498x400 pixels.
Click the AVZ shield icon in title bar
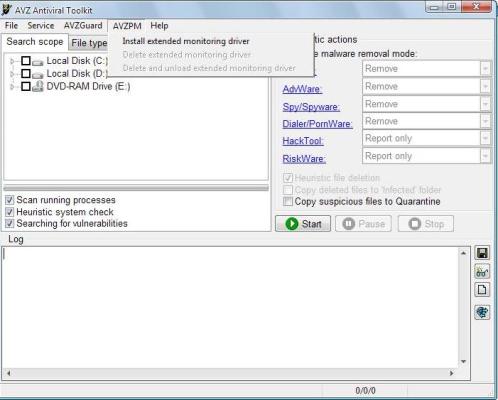(x=6, y=10)
